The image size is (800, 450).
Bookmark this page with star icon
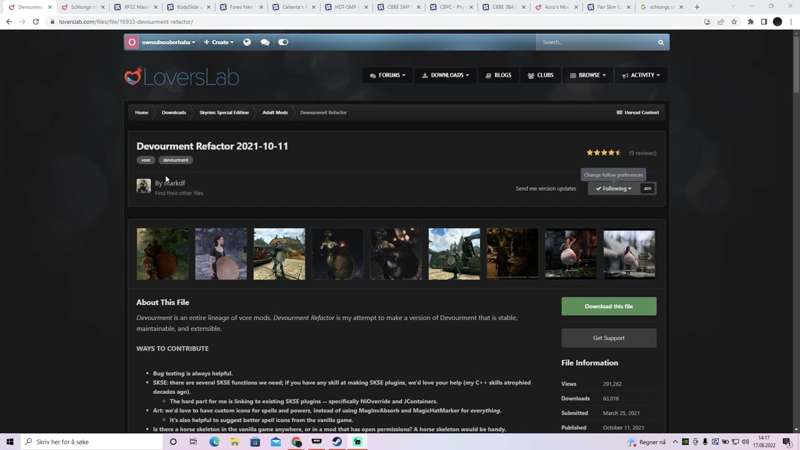[734, 21]
